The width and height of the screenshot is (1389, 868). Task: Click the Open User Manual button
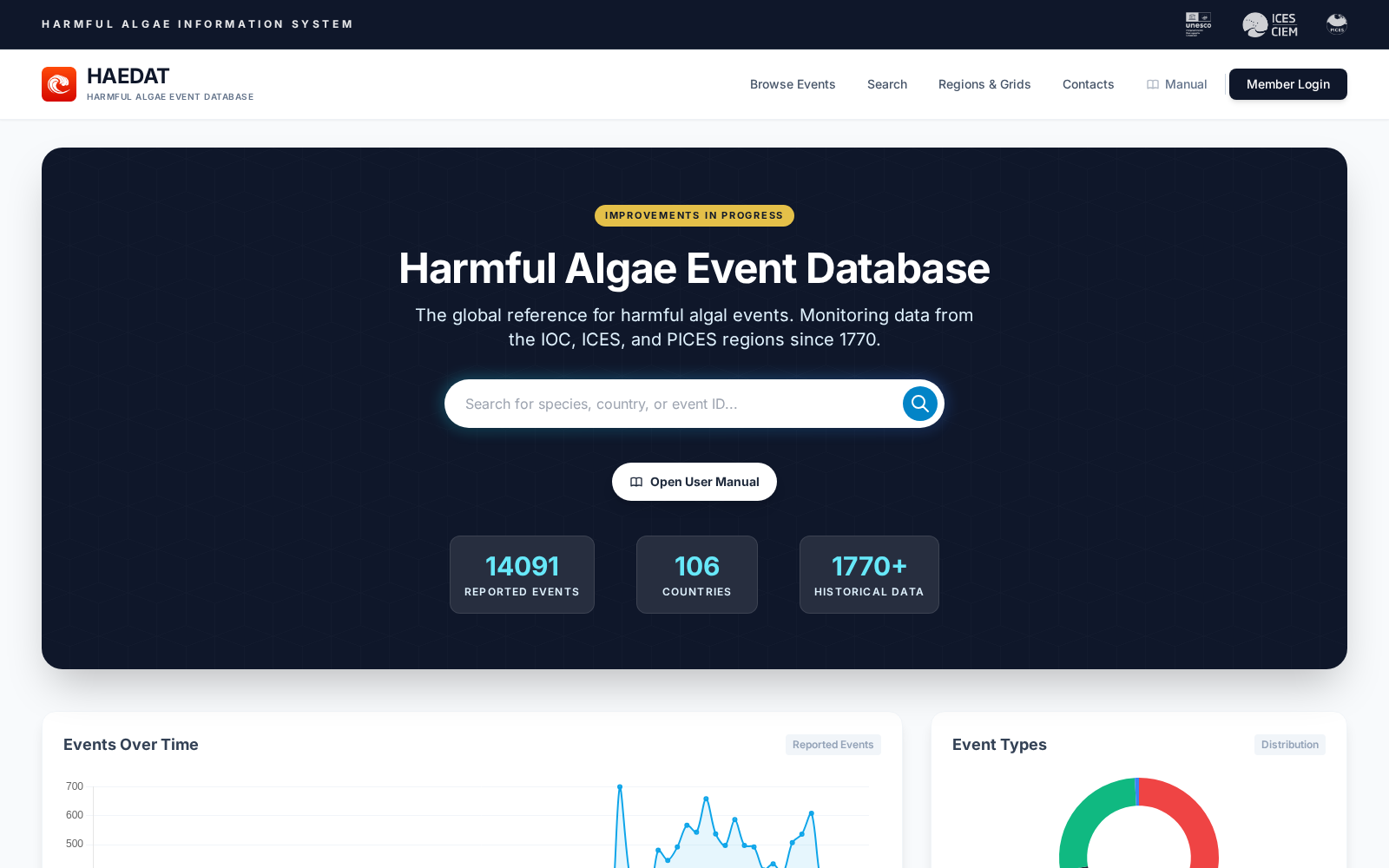pyautogui.click(x=694, y=482)
